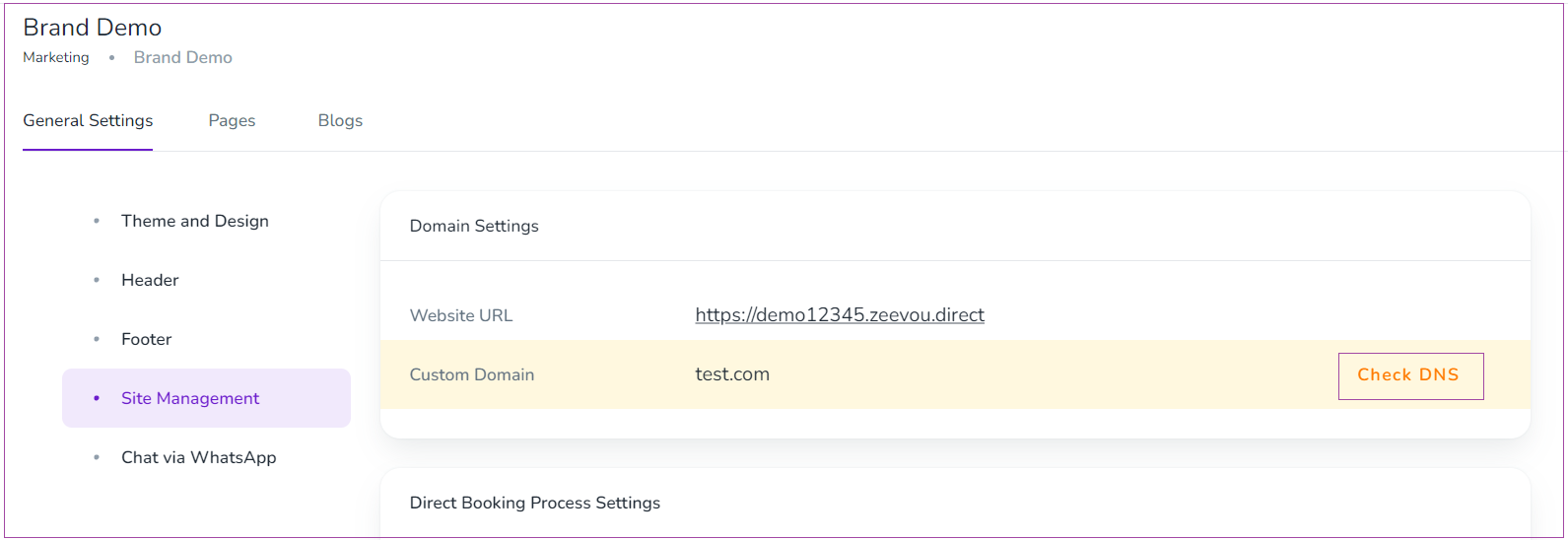This screenshot has height=540, width=1568.
Task: Switch to the Pages tab
Action: (232, 120)
